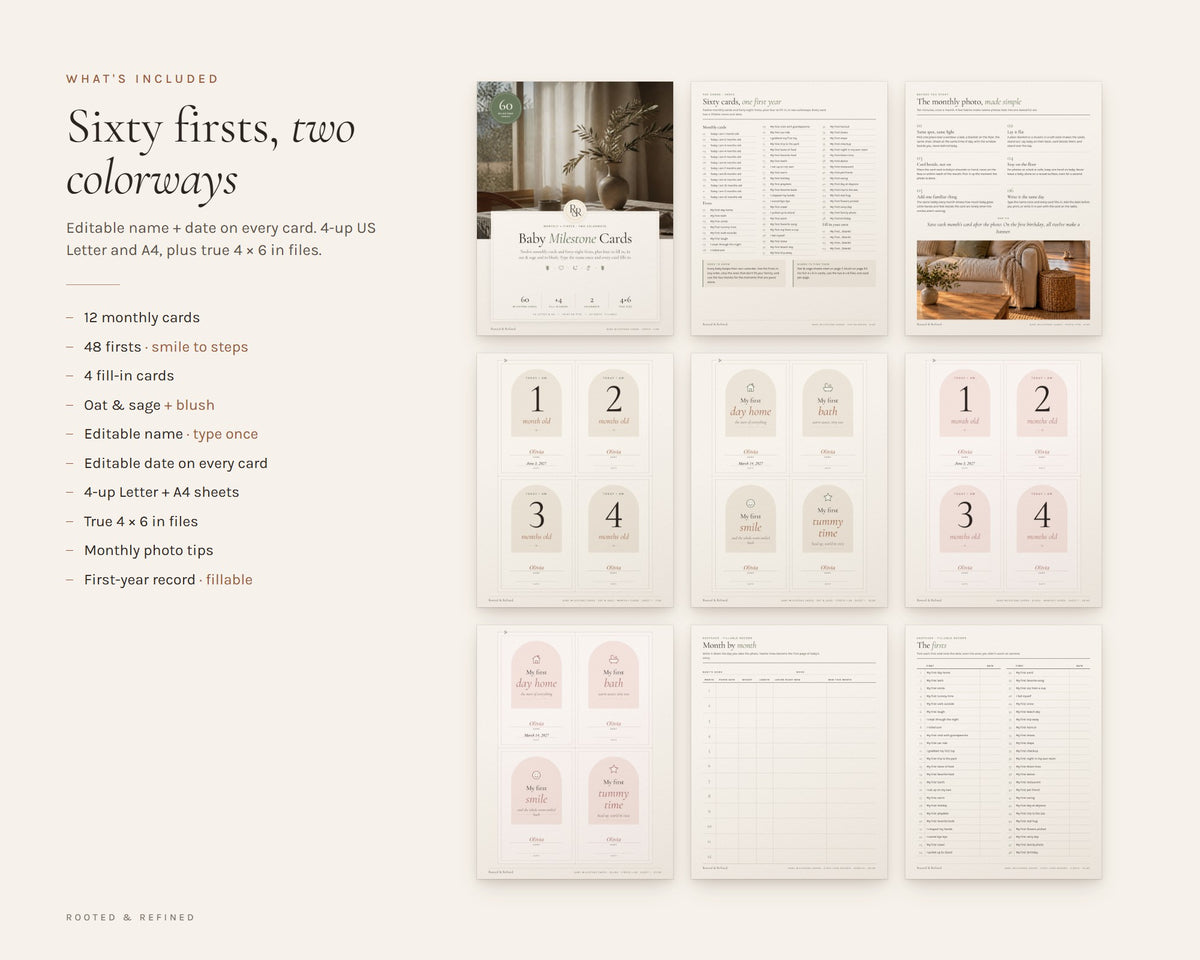Viewport: 1200px width, 960px height.
Task: Click the green 60 badge on the cover
Action: coord(506,107)
